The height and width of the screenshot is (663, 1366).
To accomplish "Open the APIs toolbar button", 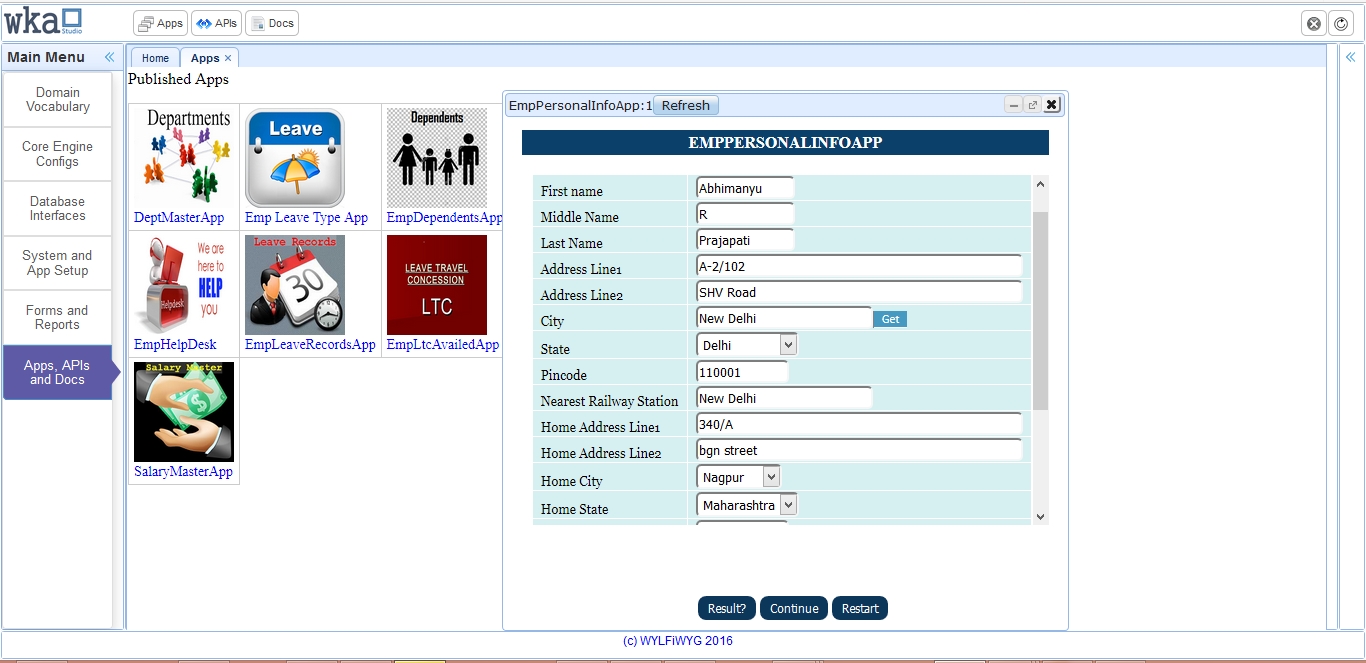I will pos(216,23).
